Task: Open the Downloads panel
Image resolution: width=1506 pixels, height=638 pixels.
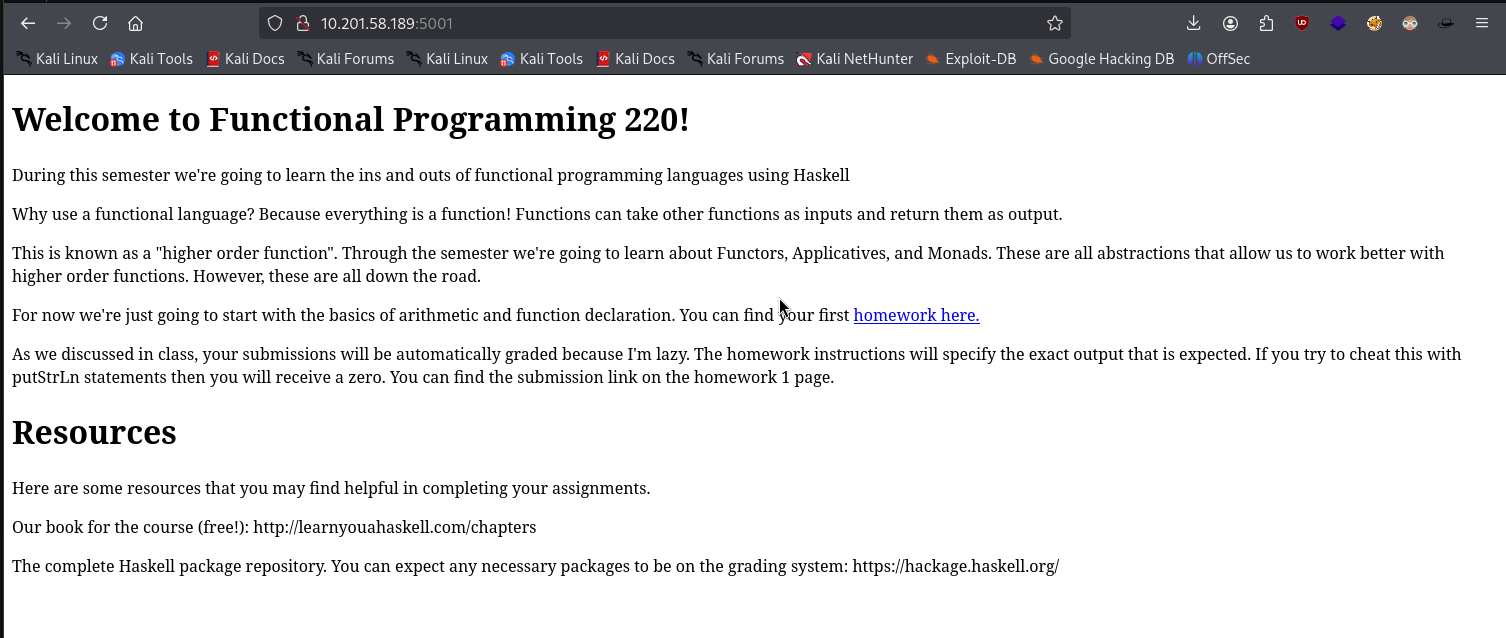Action: [x=1193, y=23]
